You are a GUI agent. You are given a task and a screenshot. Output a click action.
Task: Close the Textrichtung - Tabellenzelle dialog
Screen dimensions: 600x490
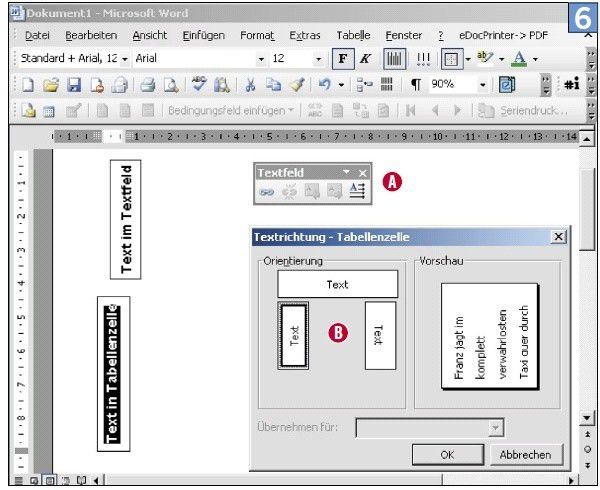558,237
